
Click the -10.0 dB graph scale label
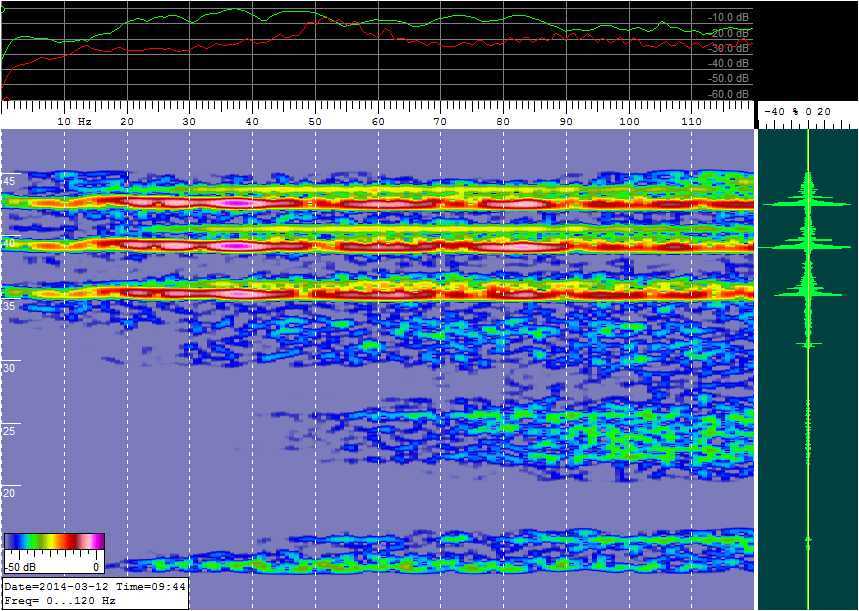tap(727, 18)
